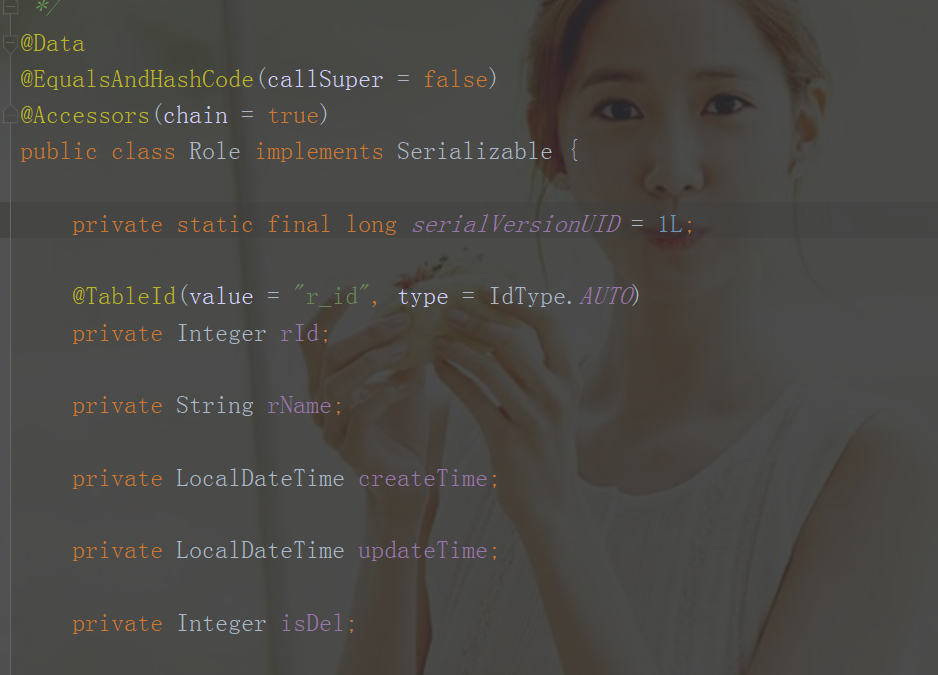938x675 pixels.
Task: Toggle the comment-end fold marker at top
Action: pyautogui.click(x=10, y=7)
